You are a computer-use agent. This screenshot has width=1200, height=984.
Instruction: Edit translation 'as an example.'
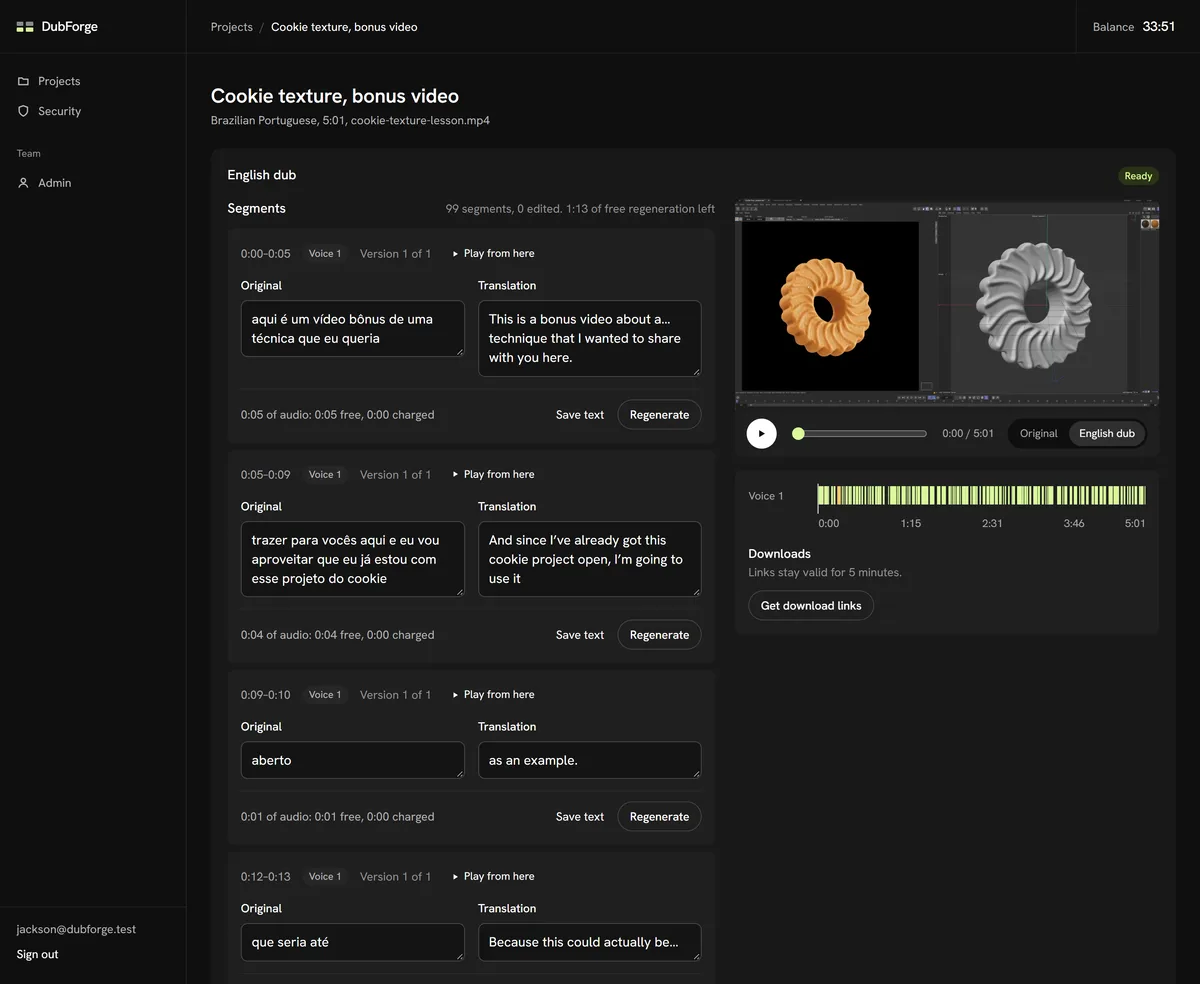tap(589, 760)
